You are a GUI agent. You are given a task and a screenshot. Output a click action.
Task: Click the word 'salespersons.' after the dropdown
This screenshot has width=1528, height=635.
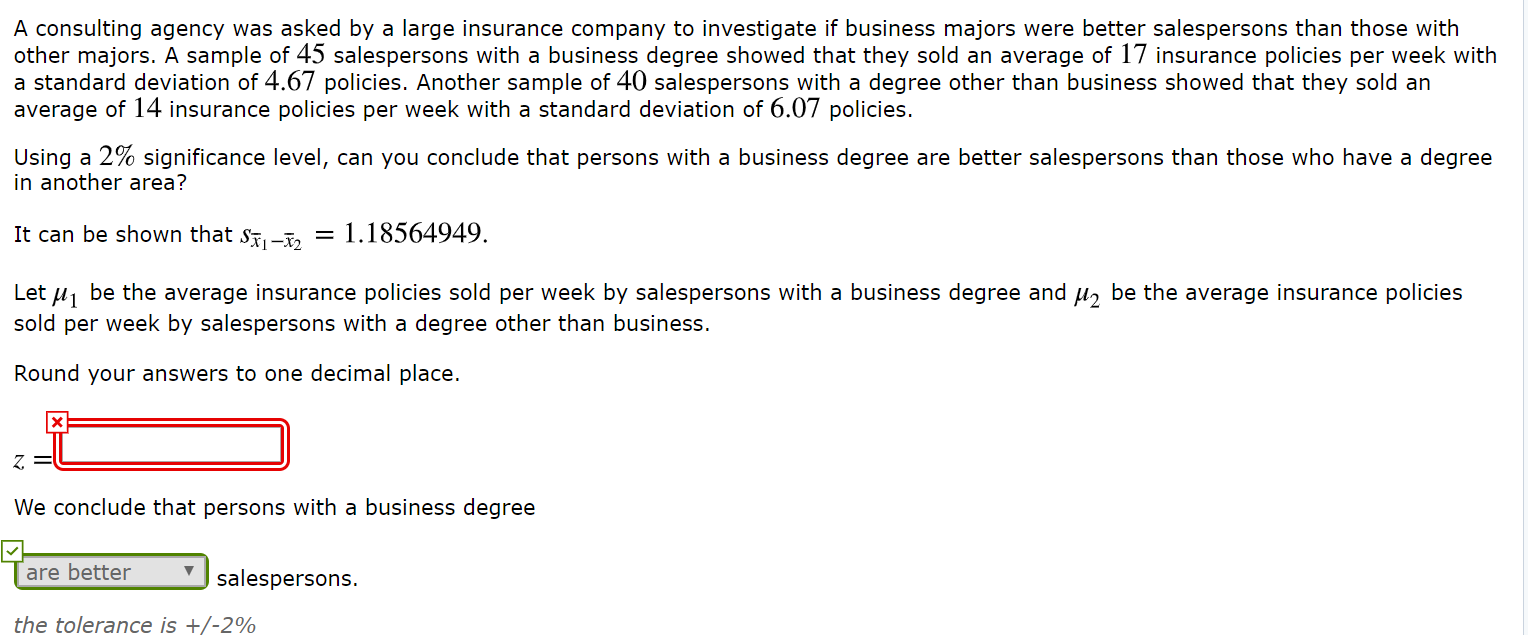click(x=287, y=579)
